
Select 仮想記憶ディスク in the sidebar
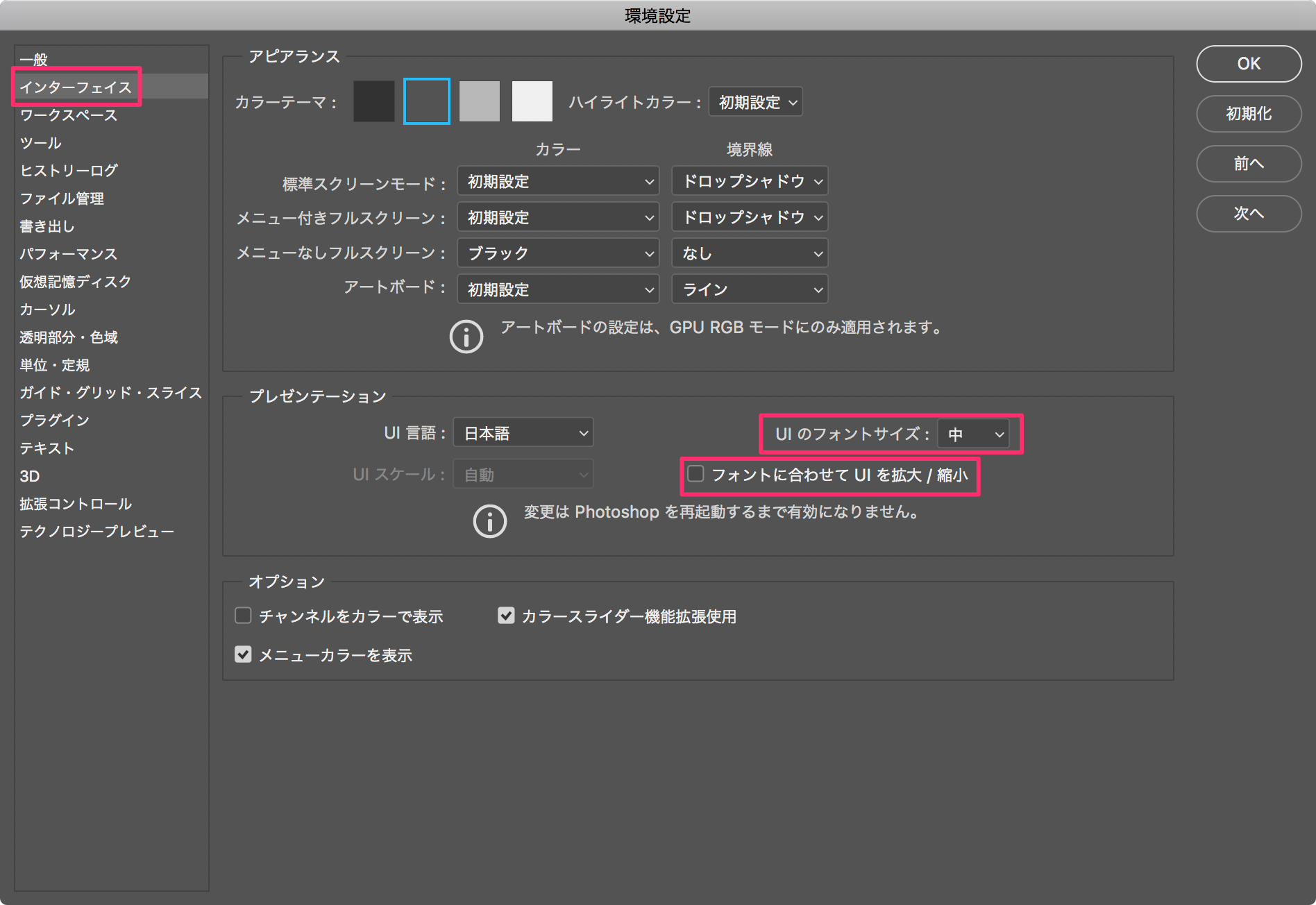point(111,281)
